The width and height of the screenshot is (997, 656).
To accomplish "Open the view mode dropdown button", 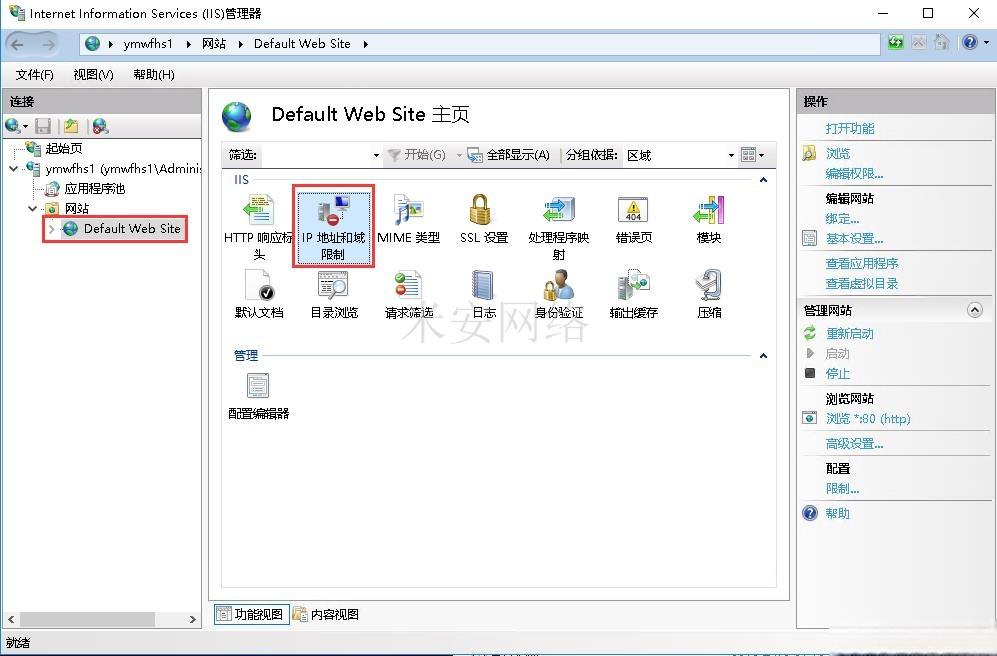I will pyautogui.click(x=753, y=155).
